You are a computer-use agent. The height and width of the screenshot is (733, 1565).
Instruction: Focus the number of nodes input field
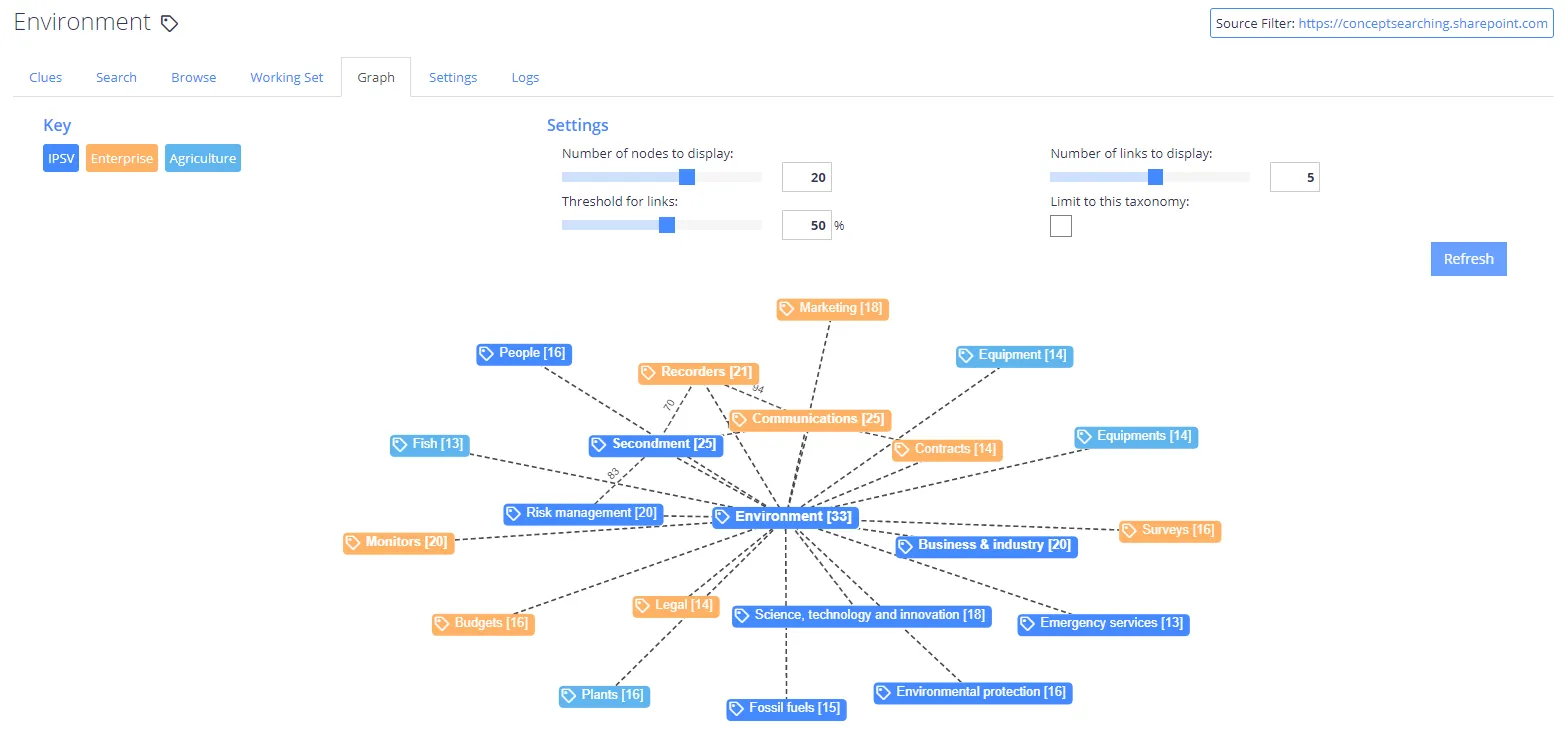coord(806,177)
